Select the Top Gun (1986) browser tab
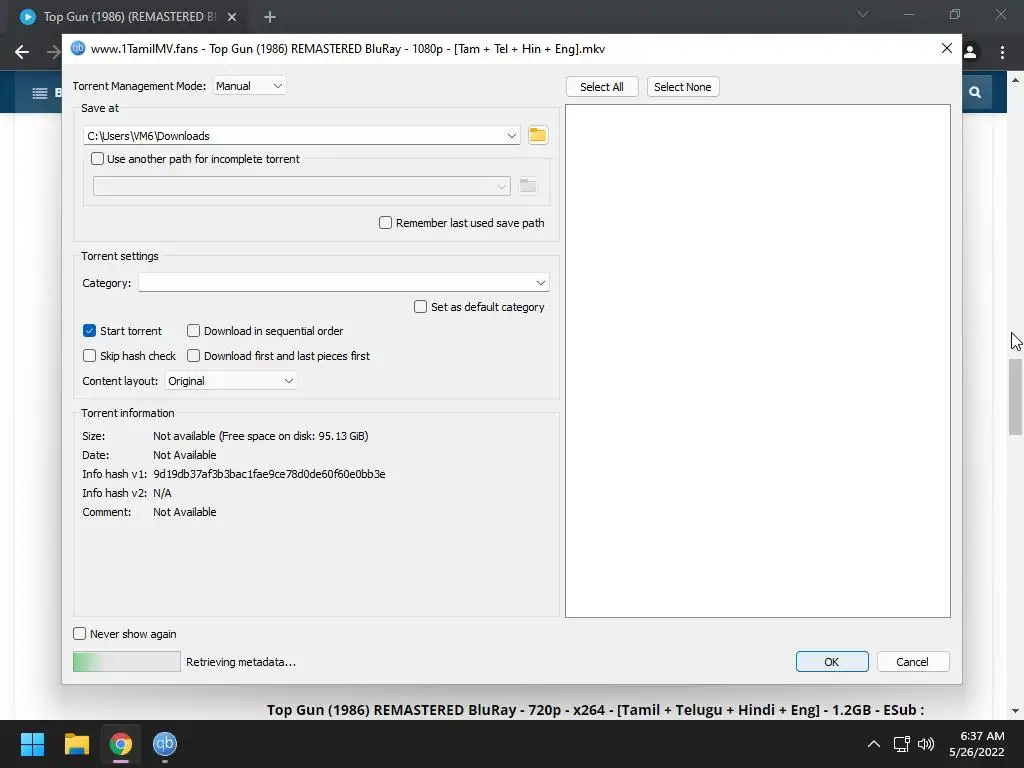1024x768 pixels. (128, 17)
